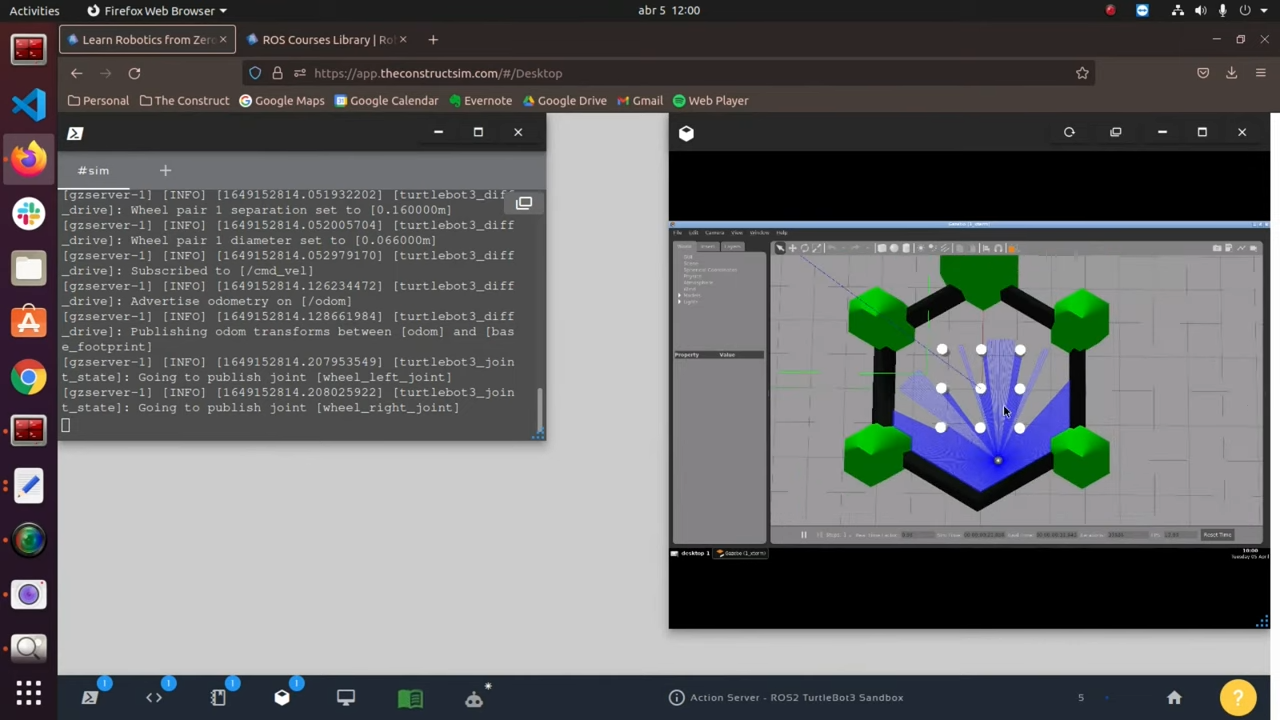Expand the Models tree item in Gazebo
1280x720 pixels.
[x=680, y=295]
